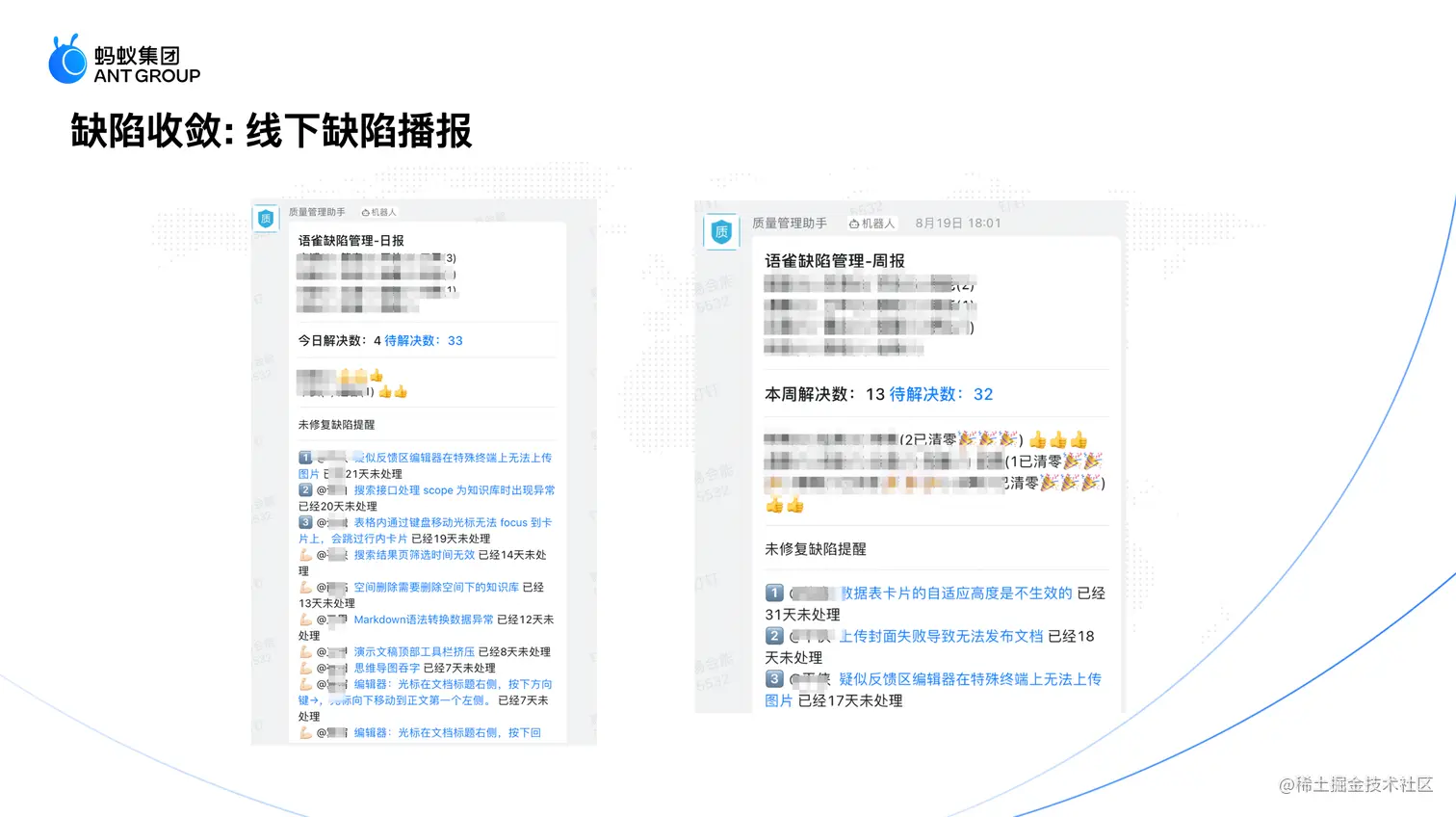Open 疑似反馈区编辑器 link in 周报 list
The width and height of the screenshot is (1456, 817).
(x=933, y=690)
